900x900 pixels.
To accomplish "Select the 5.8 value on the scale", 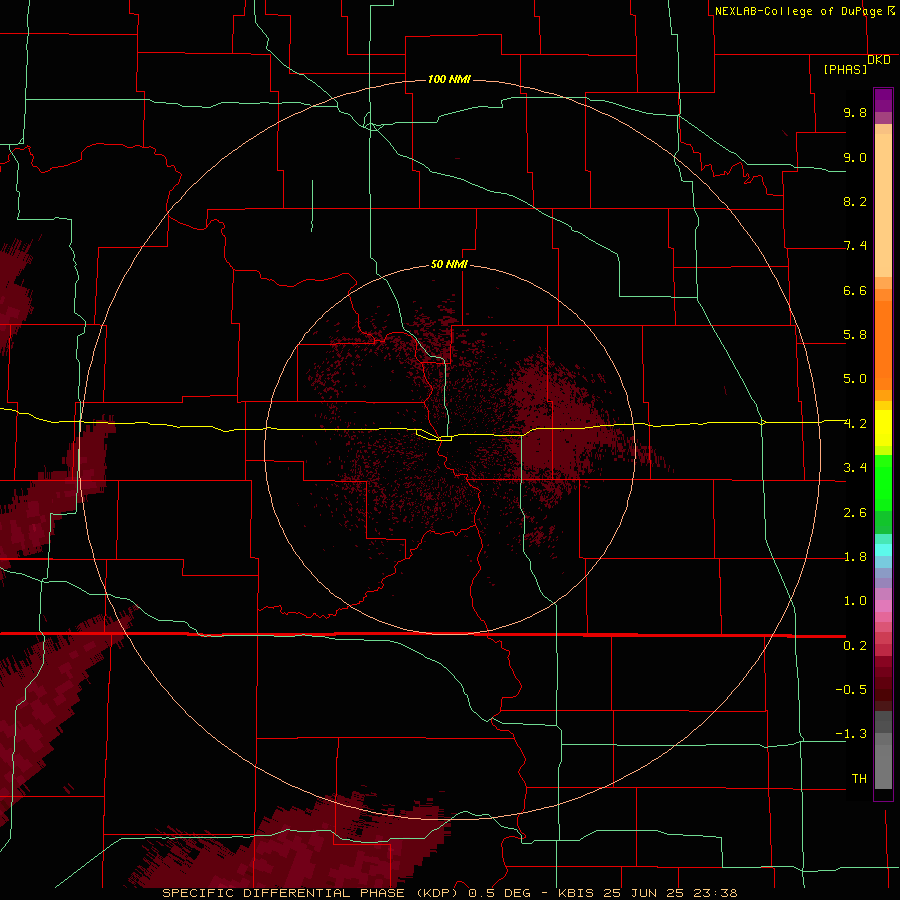I will pyautogui.click(x=855, y=335).
